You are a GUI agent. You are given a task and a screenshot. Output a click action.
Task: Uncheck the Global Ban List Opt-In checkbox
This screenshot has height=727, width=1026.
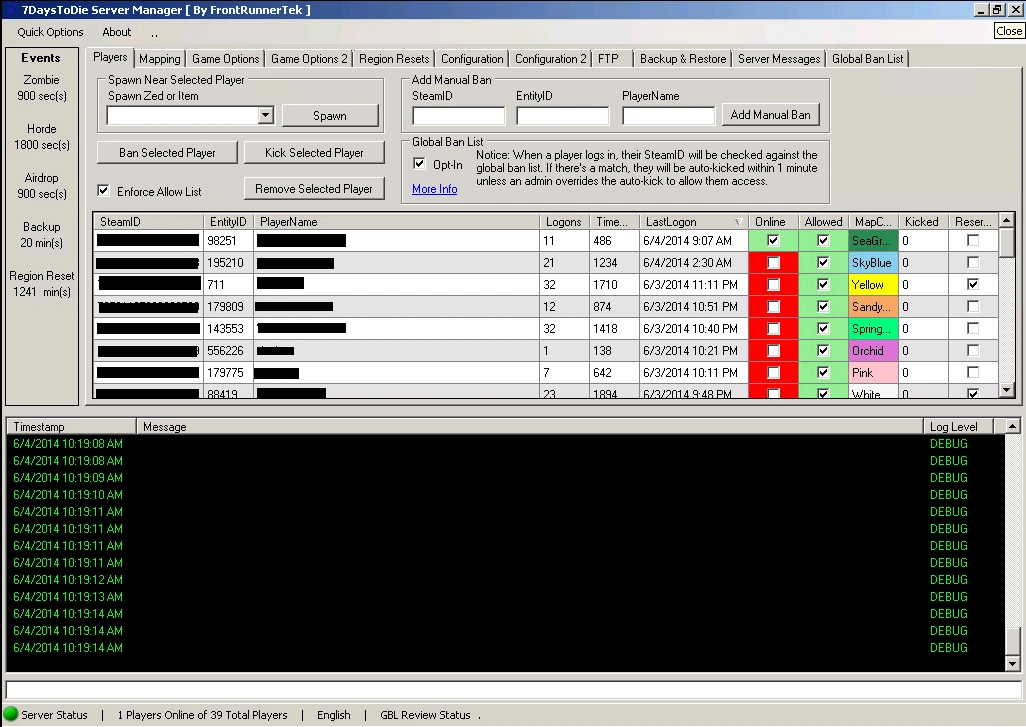[x=420, y=164]
